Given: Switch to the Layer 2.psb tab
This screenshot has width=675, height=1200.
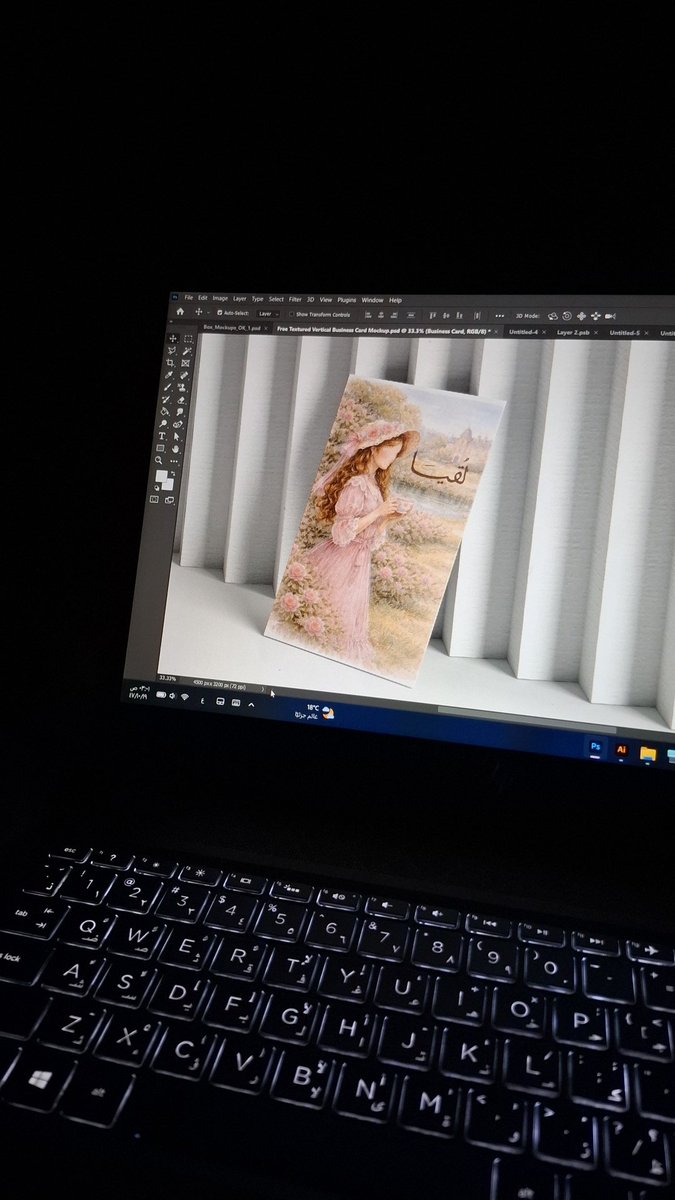Looking at the screenshot, I should click(x=573, y=333).
